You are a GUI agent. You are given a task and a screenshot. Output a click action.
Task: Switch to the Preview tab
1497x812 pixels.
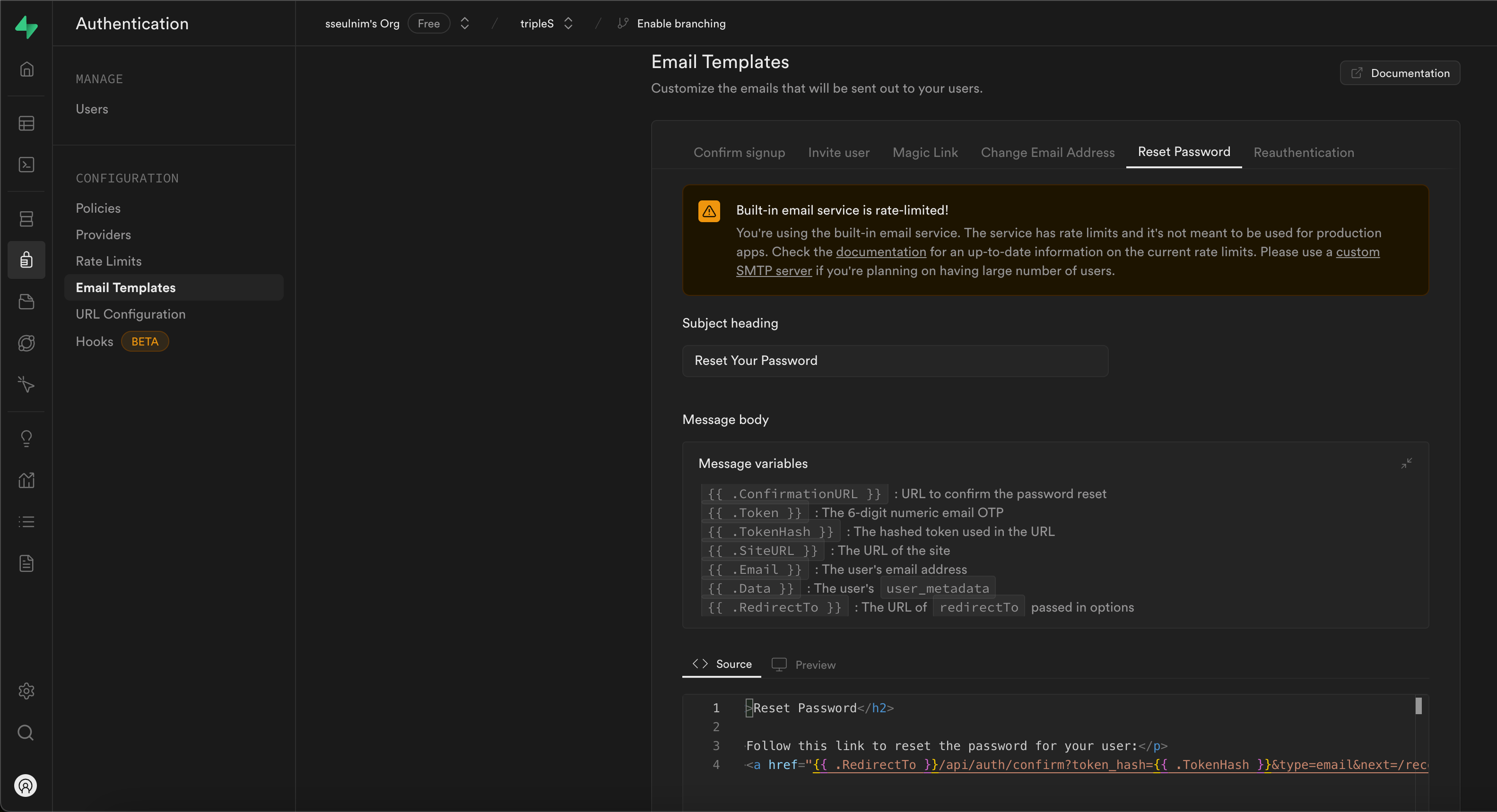804,665
